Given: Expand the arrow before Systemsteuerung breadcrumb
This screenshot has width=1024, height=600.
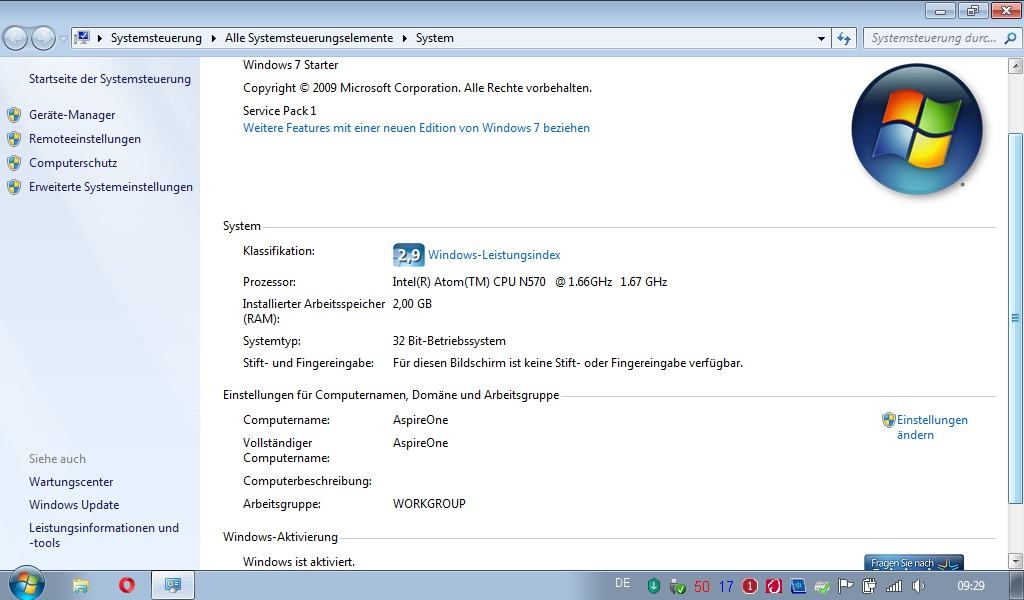Looking at the screenshot, I should pyautogui.click(x=100, y=39).
